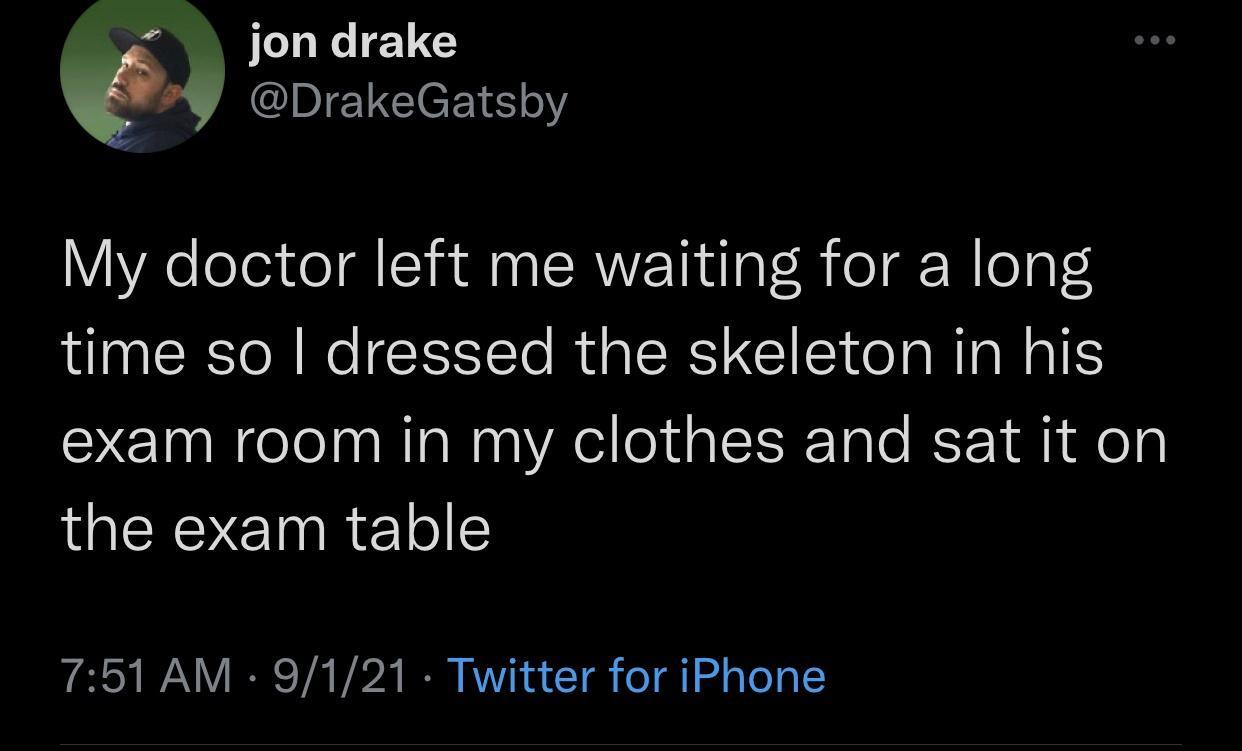Screen dimensions: 1242x751
Task: Visit the @DrakeGatsby handle
Action: click(x=407, y=100)
